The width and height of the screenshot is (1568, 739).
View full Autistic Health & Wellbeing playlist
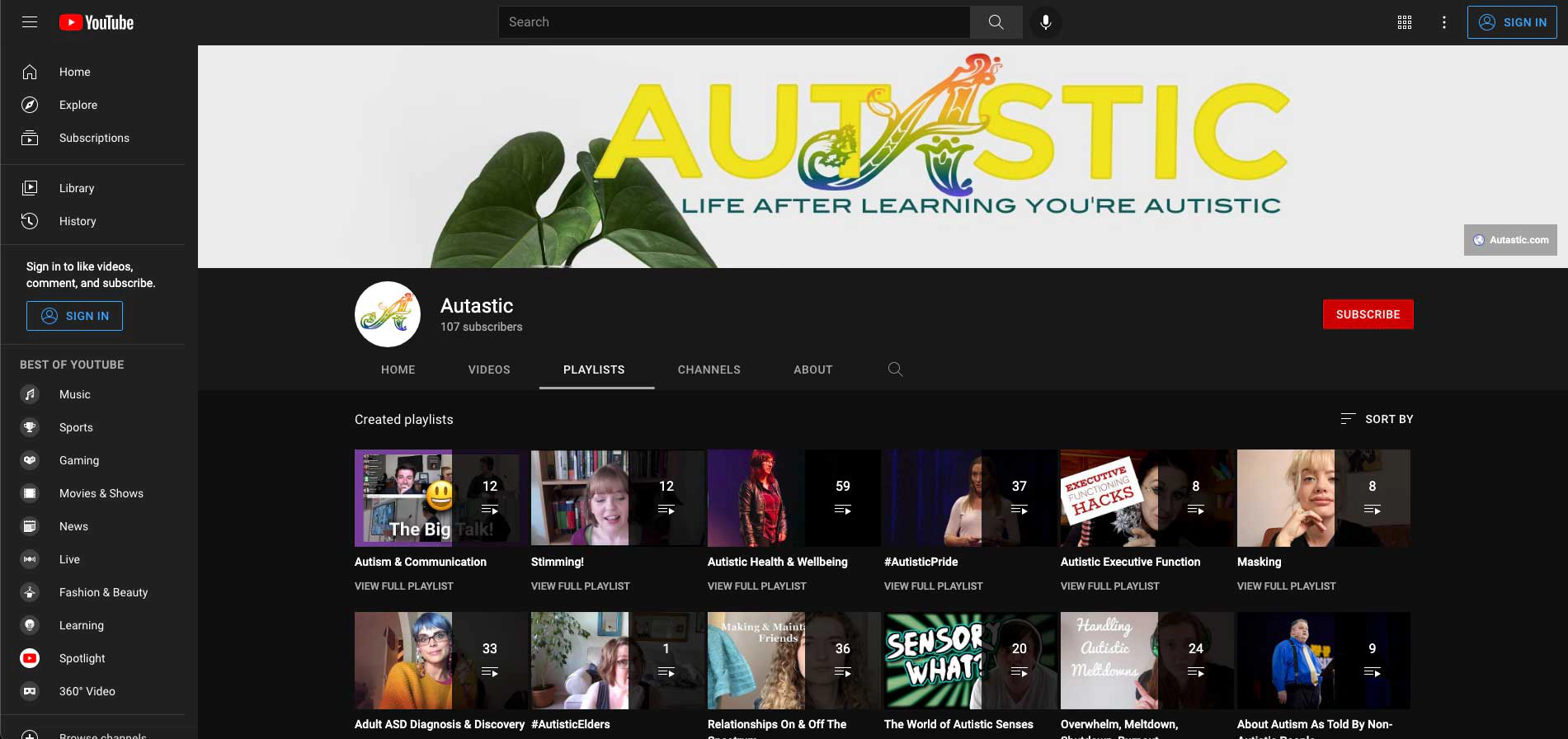tap(757, 586)
